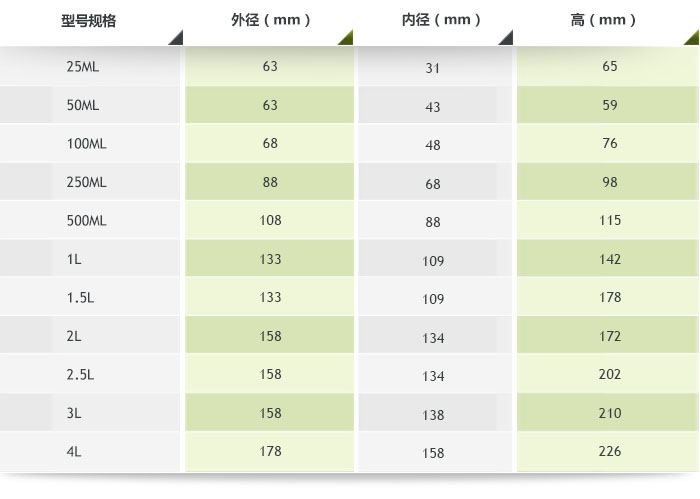Click outer diameter value 88 for 250ML
This screenshot has height=499, width=700.
(270, 183)
